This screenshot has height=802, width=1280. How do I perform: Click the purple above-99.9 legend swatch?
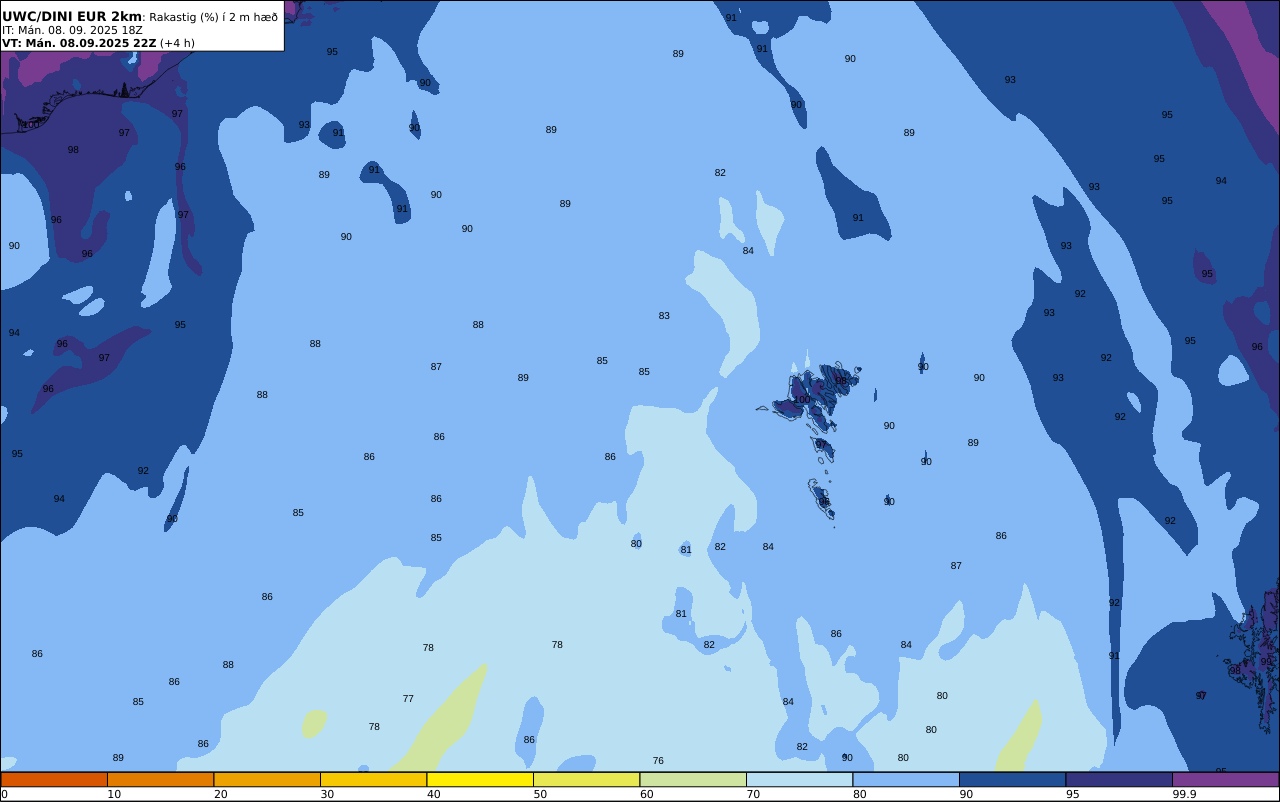1225,779
